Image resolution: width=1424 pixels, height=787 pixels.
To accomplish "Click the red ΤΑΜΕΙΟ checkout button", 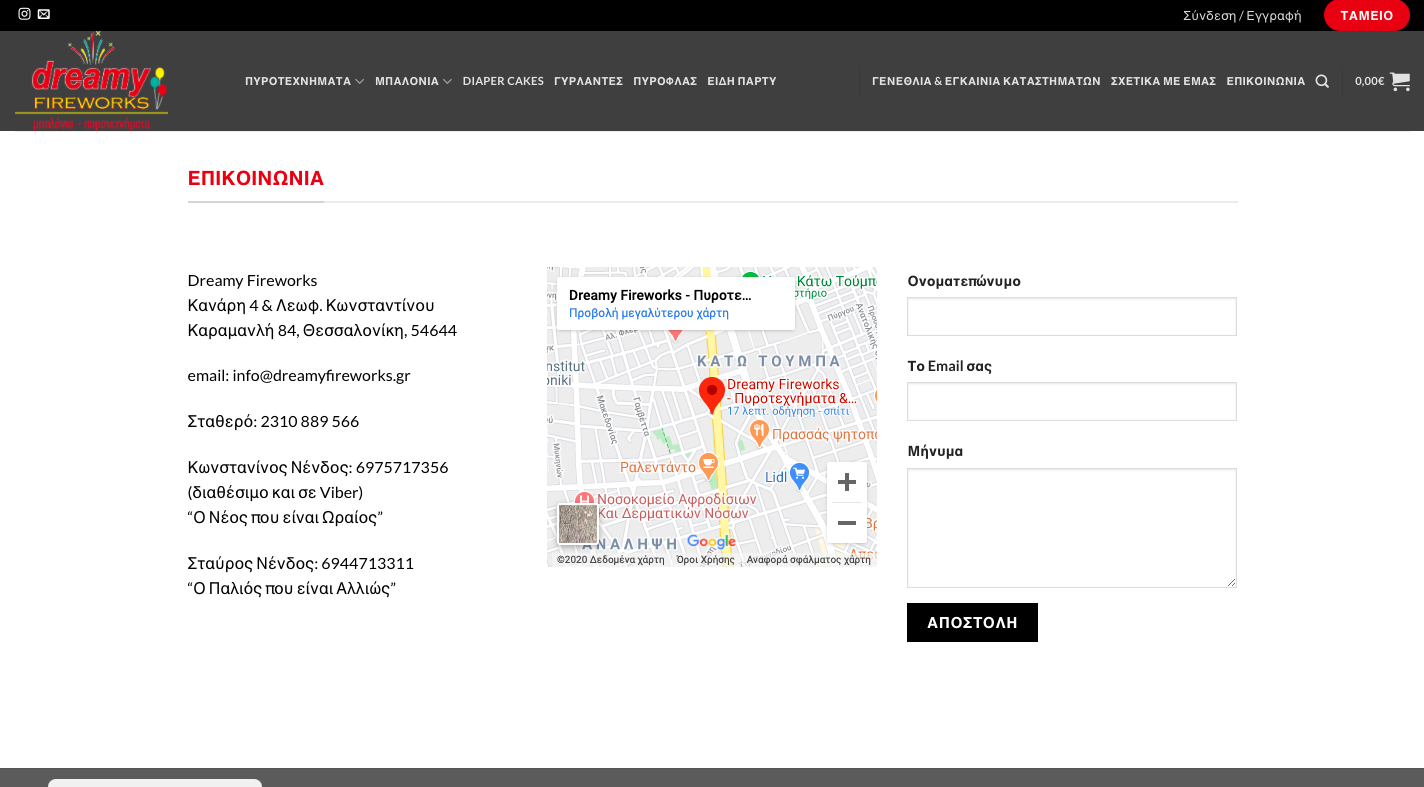I will 1366,15.
